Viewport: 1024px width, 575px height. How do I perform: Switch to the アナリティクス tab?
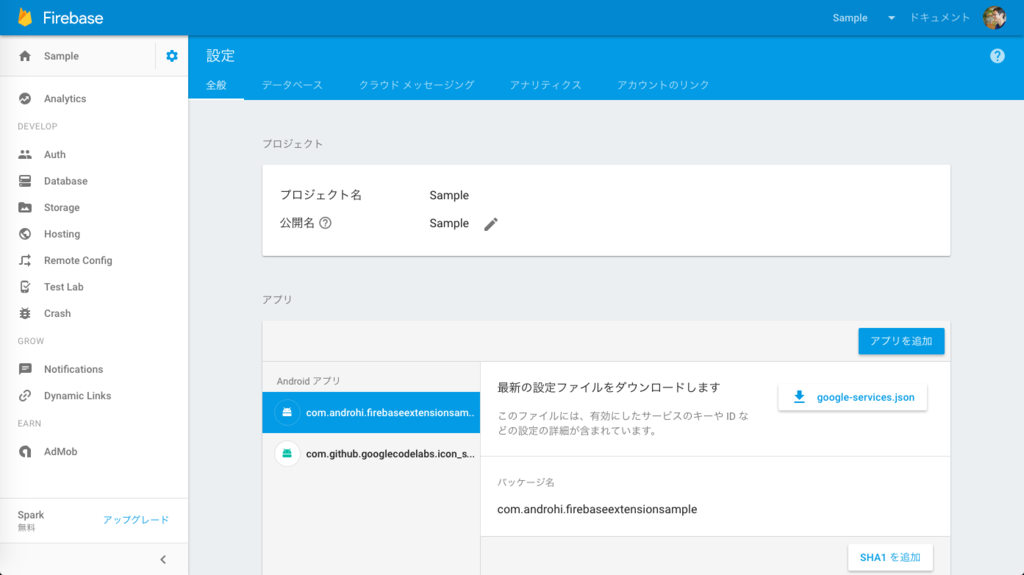(545, 85)
